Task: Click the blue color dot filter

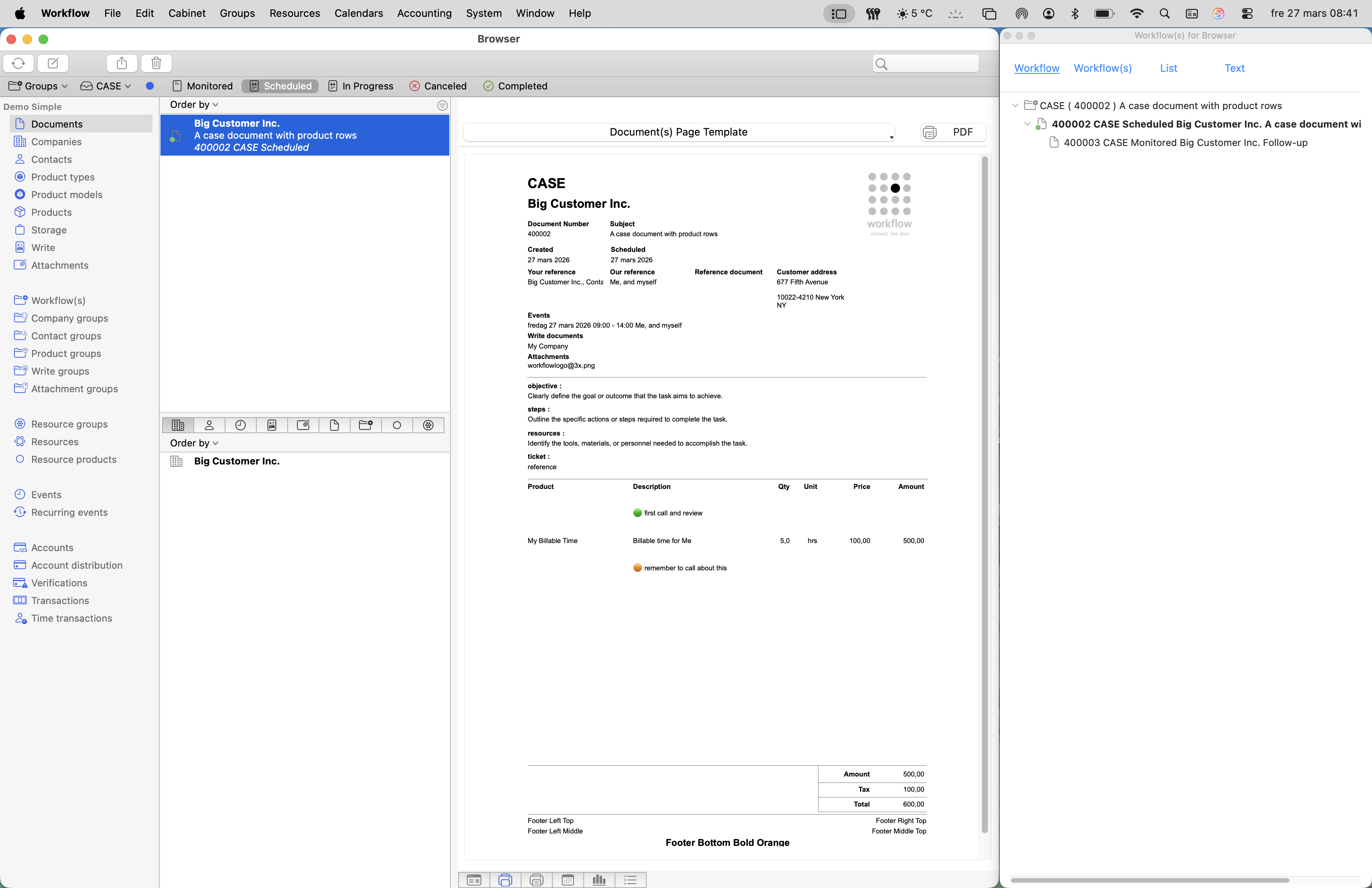Action: 149,86
